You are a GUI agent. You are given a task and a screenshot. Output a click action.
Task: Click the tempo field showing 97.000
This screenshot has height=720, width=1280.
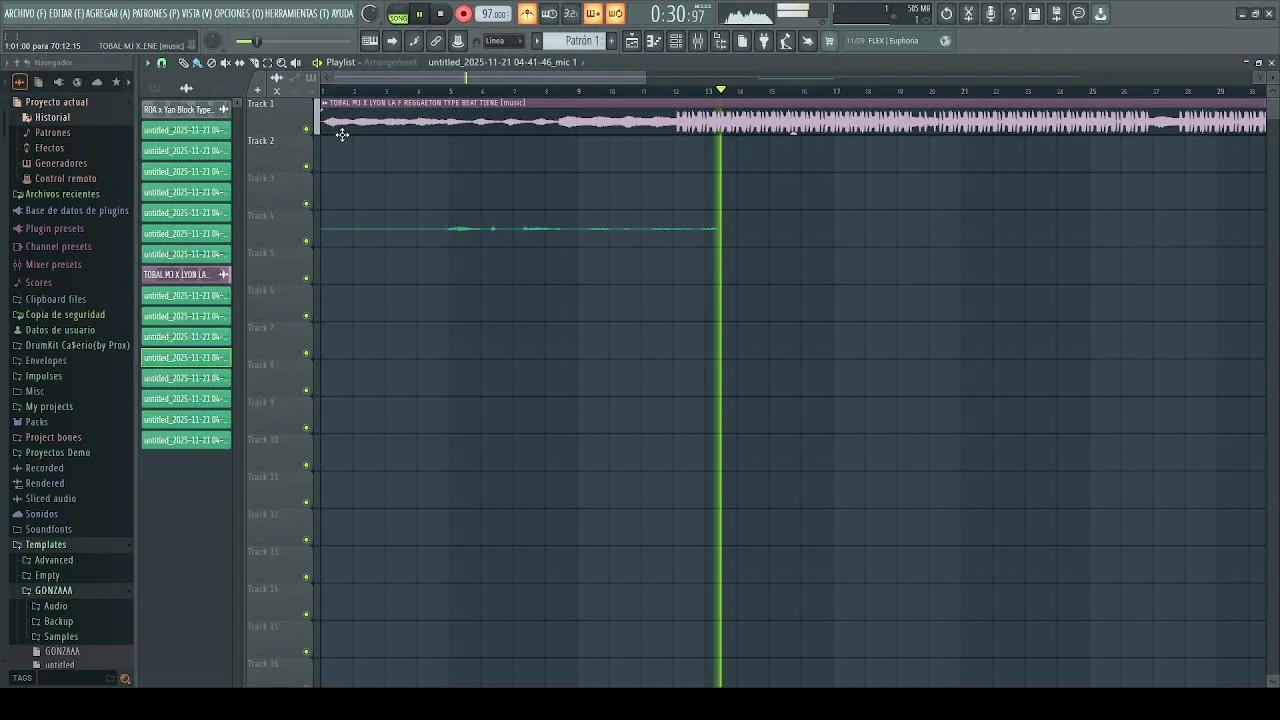494,14
